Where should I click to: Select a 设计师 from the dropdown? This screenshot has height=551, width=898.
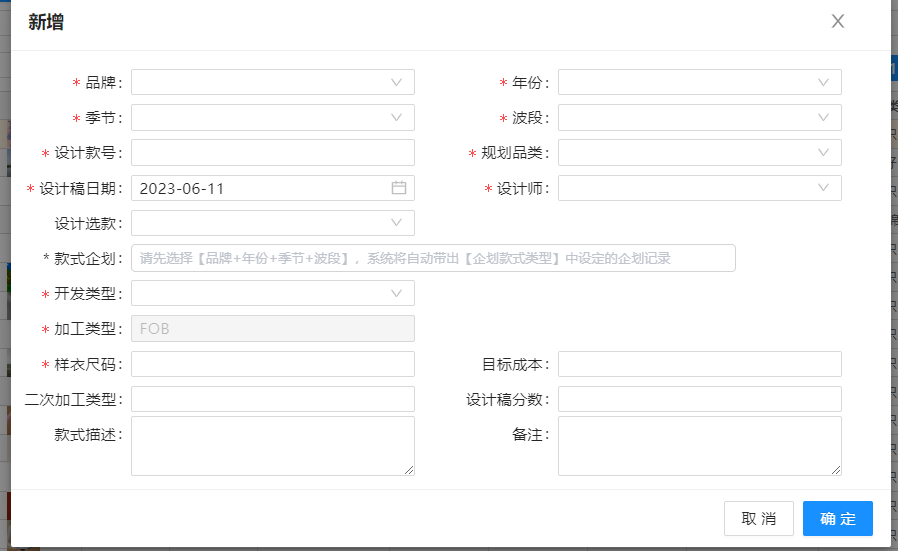[x=699, y=188]
